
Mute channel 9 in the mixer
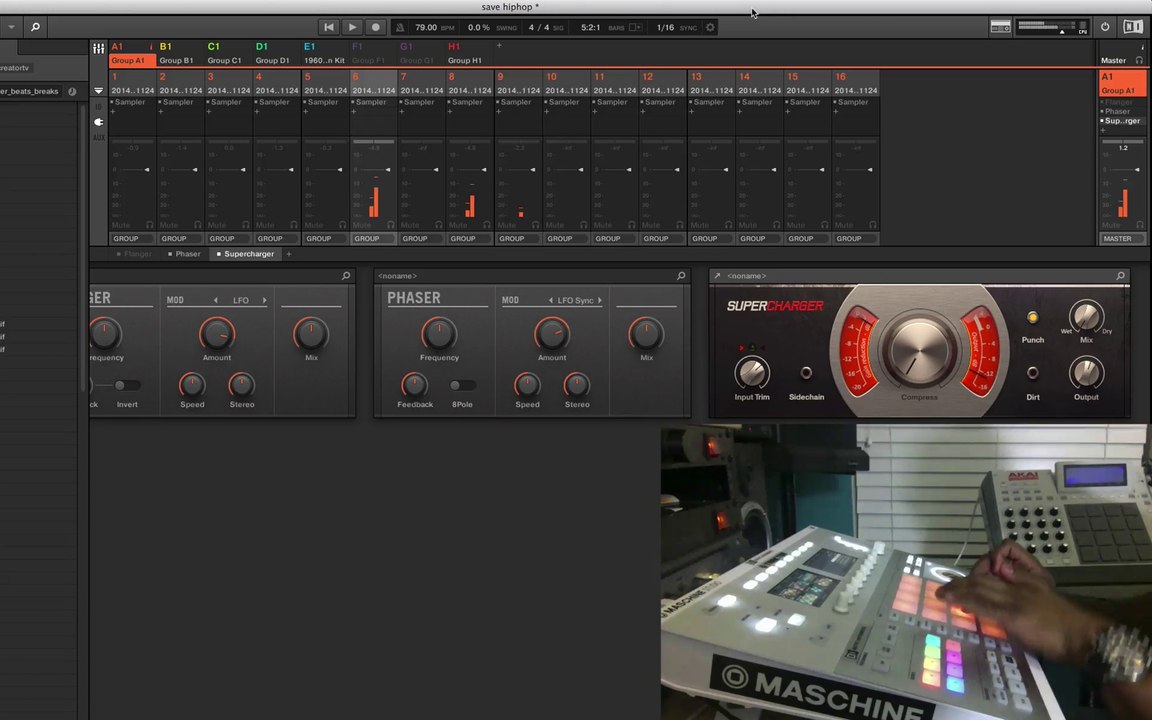pos(507,225)
